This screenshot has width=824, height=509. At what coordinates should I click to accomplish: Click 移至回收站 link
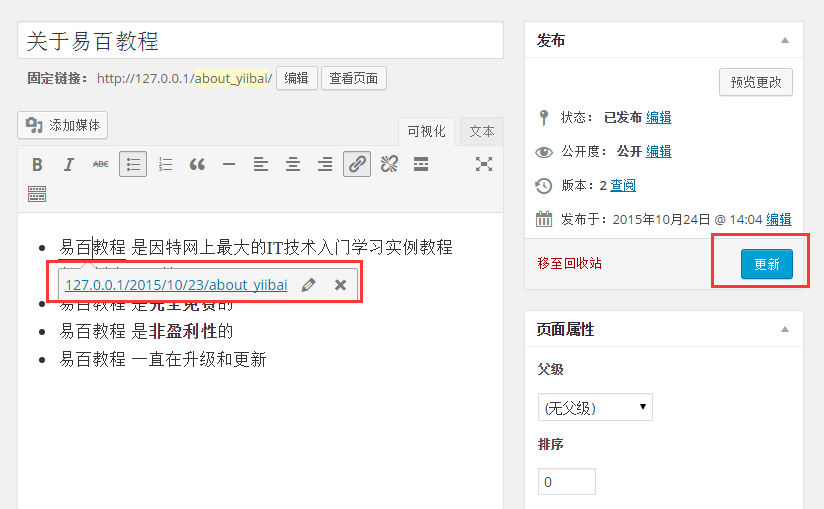pos(569,264)
